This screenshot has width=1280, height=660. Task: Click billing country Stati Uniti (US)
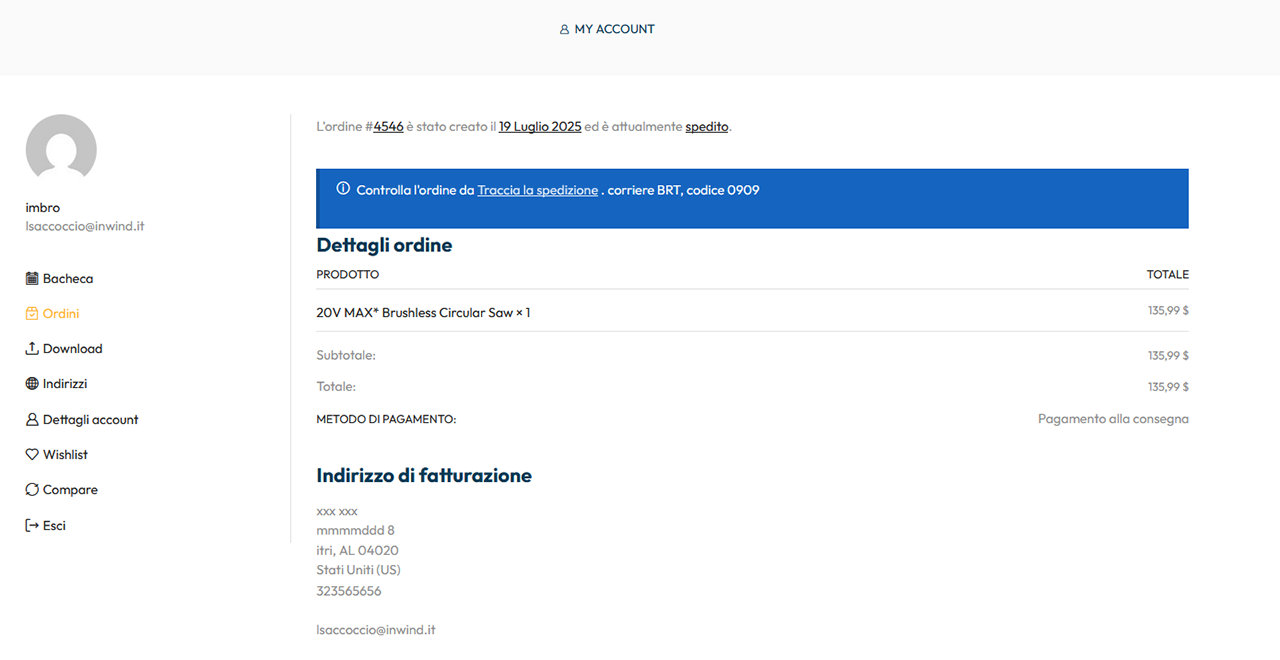point(358,570)
